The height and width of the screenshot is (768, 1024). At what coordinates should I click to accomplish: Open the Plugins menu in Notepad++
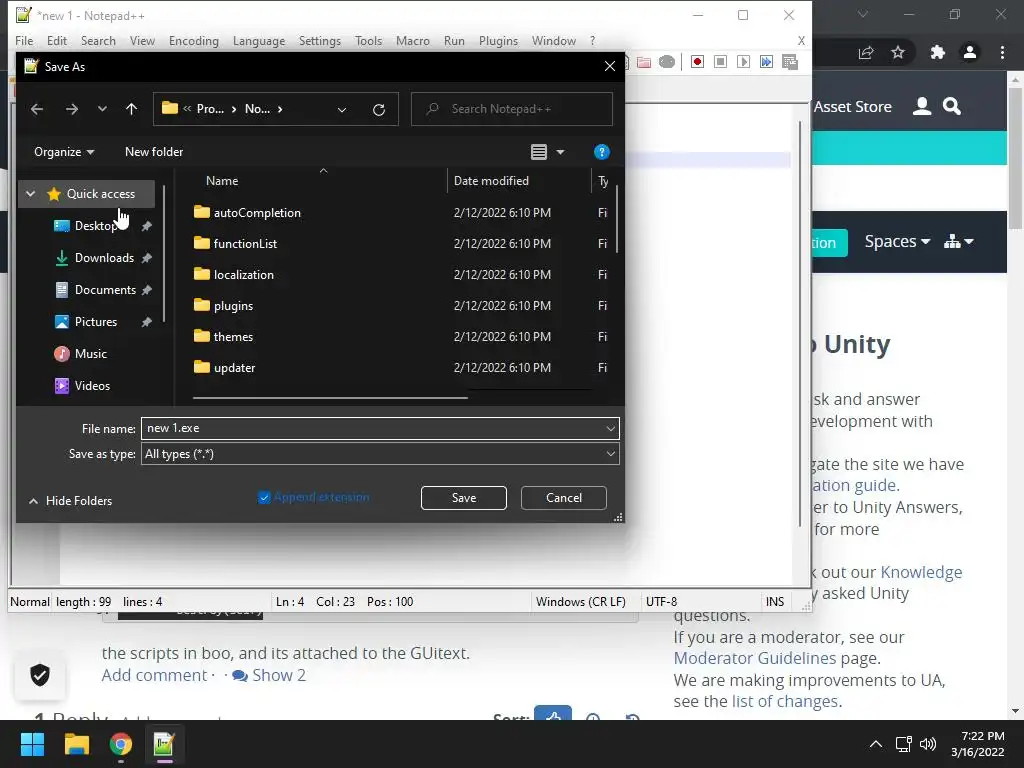pos(498,40)
